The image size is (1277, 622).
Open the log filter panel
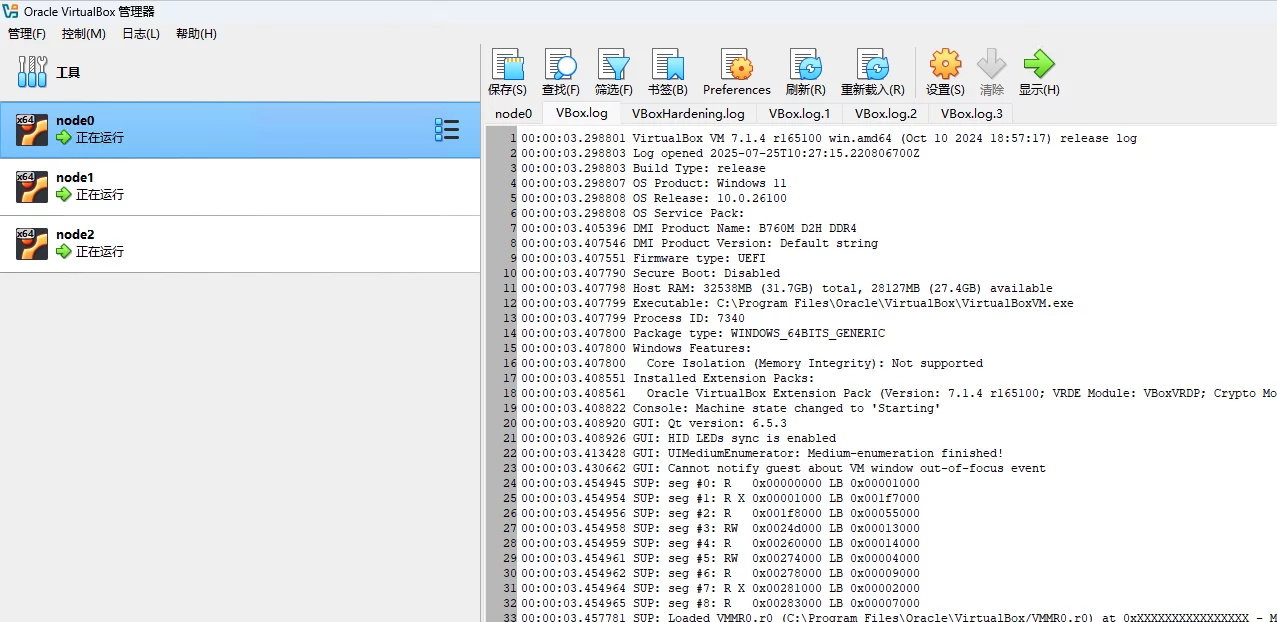pyautogui.click(x=613, y=70)
